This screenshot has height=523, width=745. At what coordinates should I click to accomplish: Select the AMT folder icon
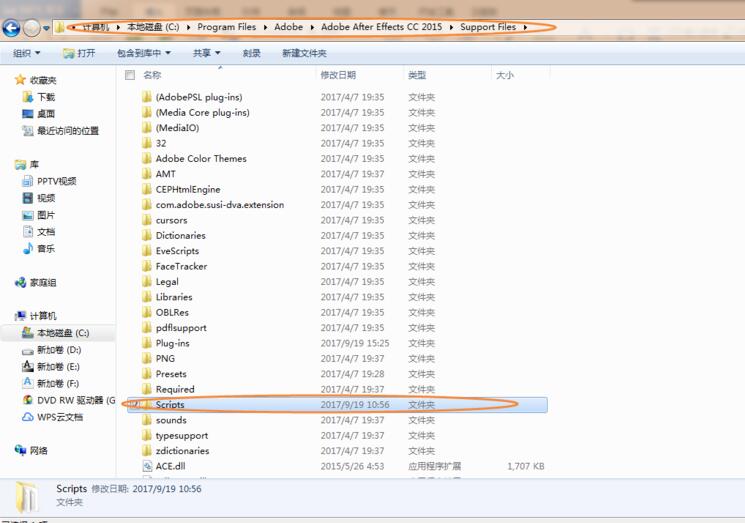(x=147, y=174)
